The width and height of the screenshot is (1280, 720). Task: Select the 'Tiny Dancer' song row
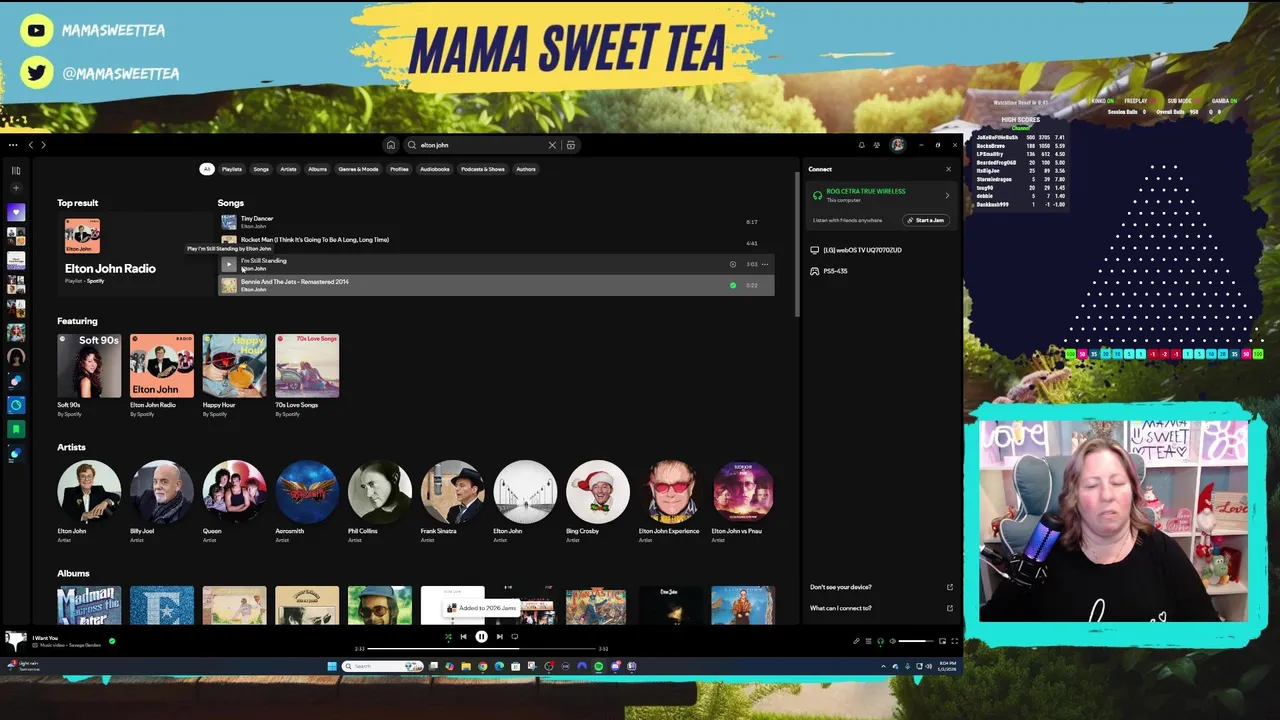(496, 222)
